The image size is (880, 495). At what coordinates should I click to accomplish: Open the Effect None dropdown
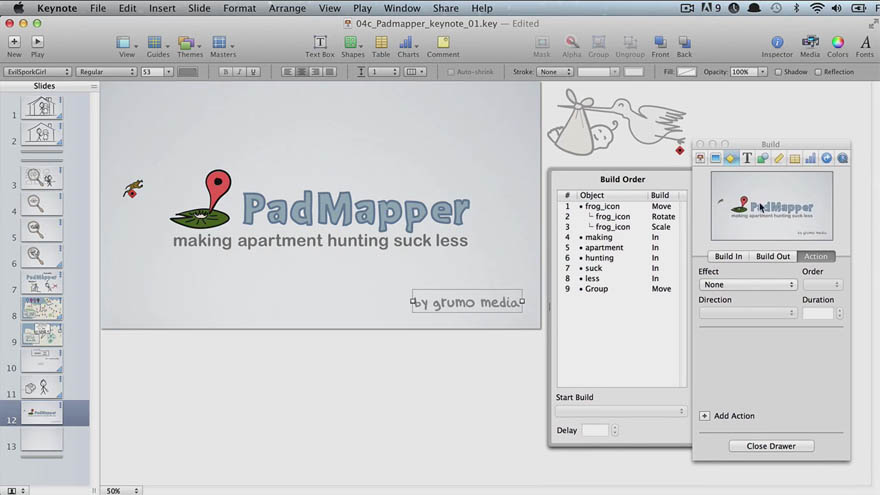(x=748, y=285)
